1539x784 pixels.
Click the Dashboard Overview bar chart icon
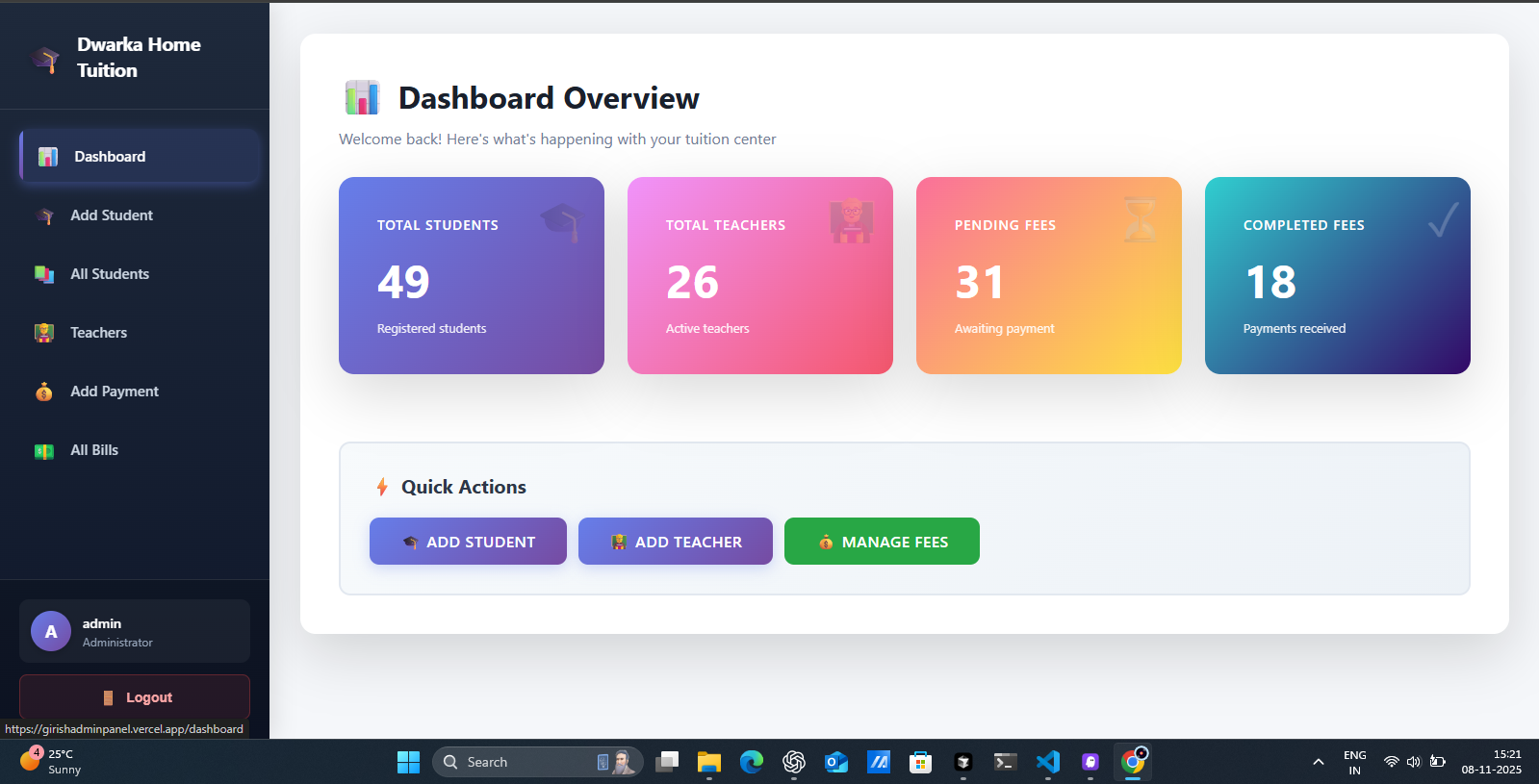point(362,98)
